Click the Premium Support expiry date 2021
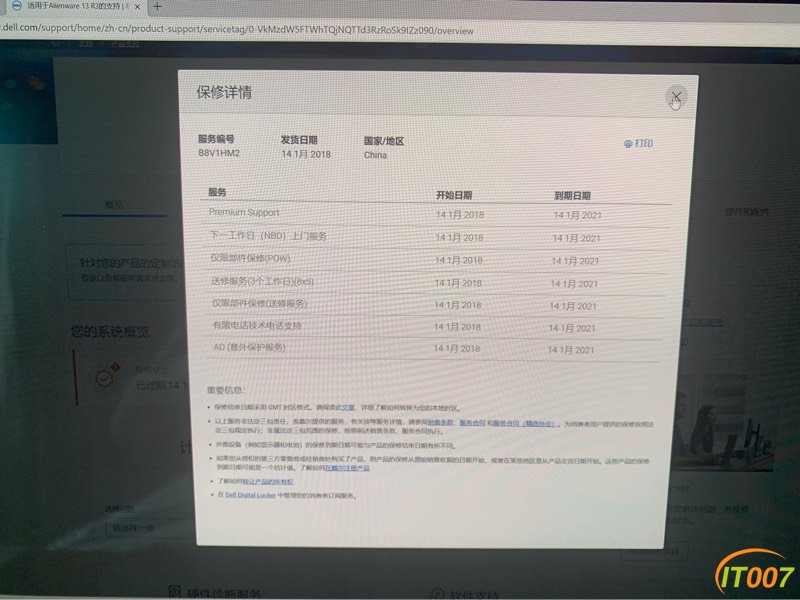Image resolution: width=800 pixels, height=600 pixels. point(578,215)
